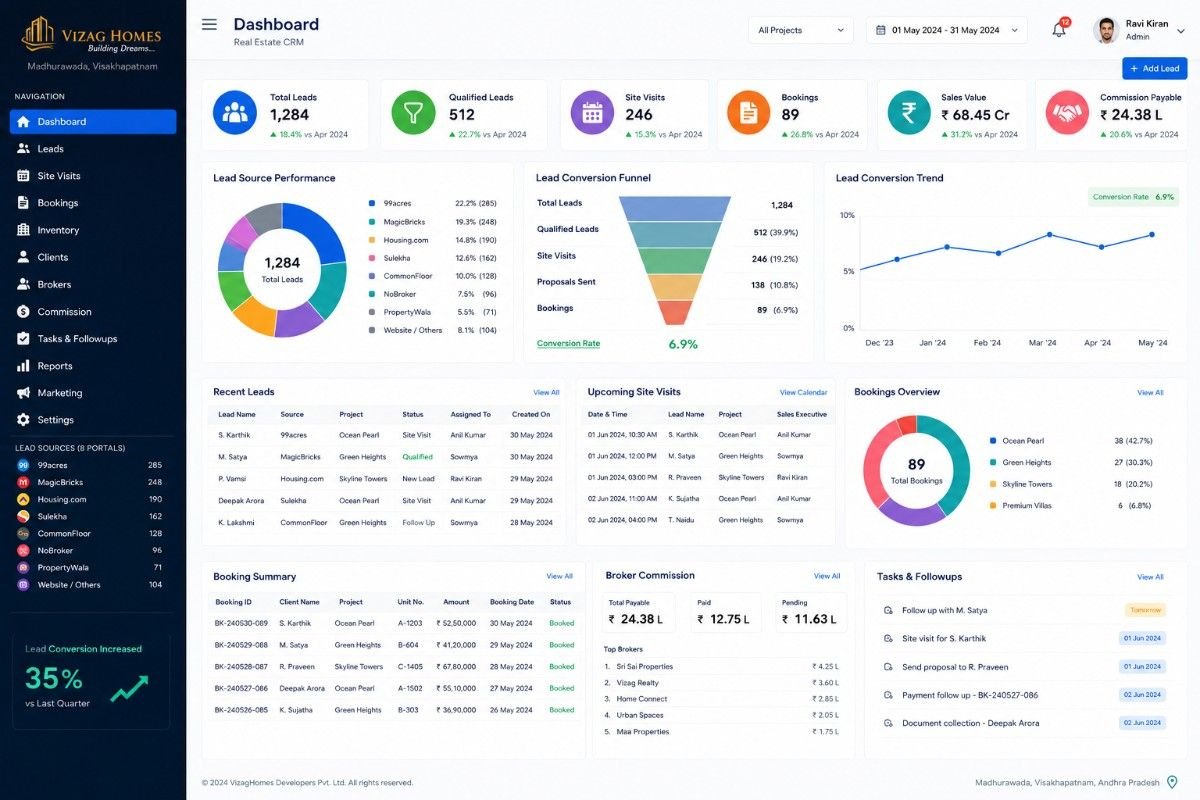Click the Total Leads people icon

click(235, 112)
